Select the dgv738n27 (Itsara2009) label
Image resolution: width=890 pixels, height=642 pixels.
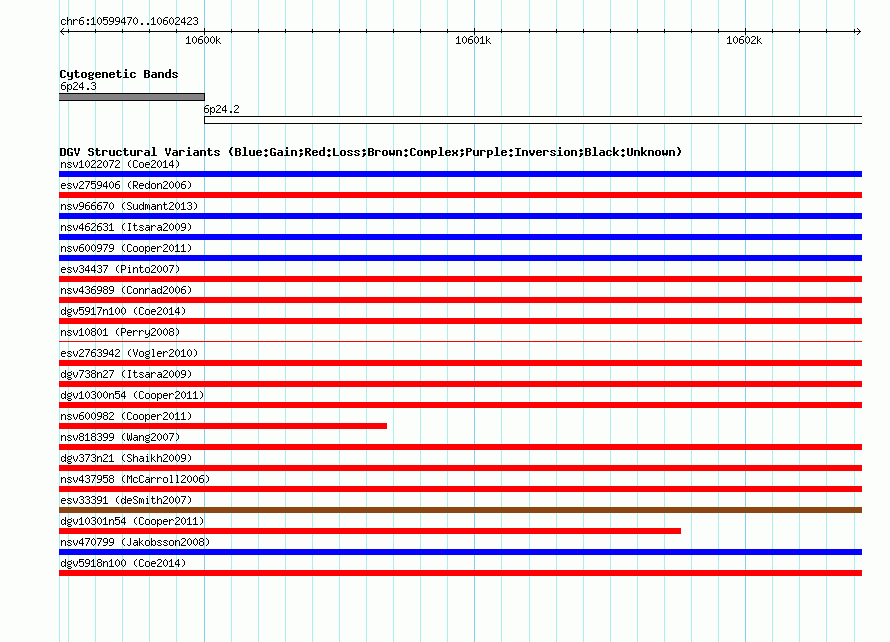126,374
